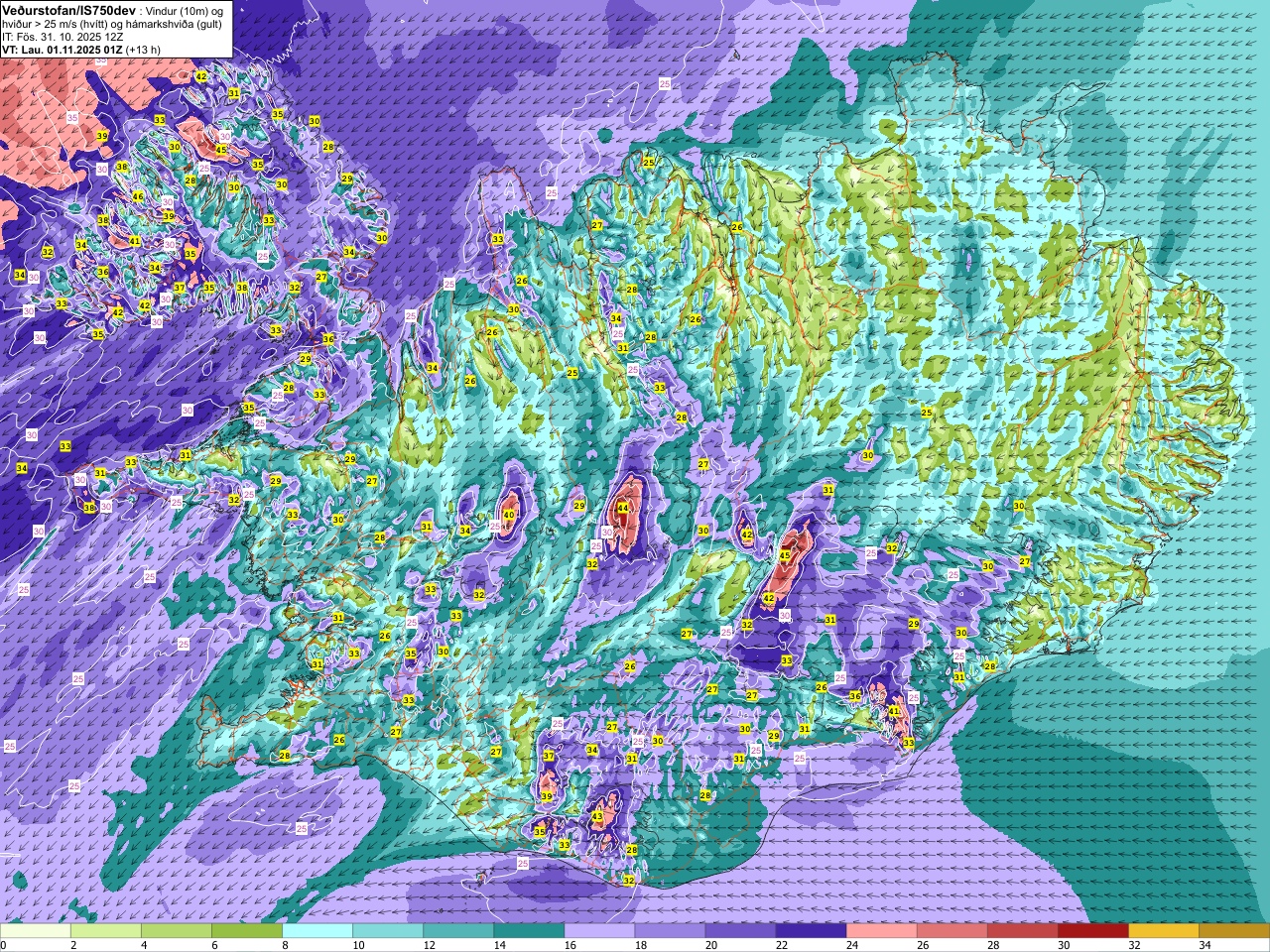Click the legend scale tick label 18
Screen dimensions: 1270x952
[x=640, y=945]
